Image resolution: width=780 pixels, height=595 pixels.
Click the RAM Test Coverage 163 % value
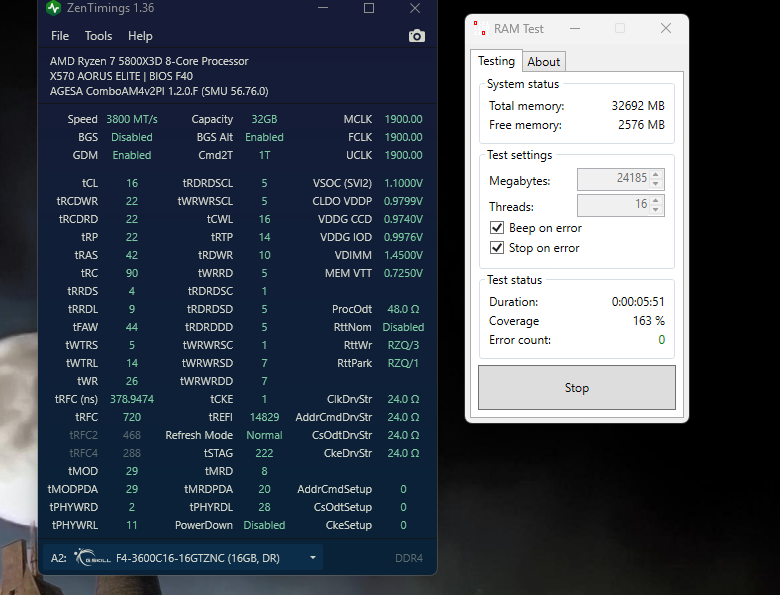pos(649,321)
